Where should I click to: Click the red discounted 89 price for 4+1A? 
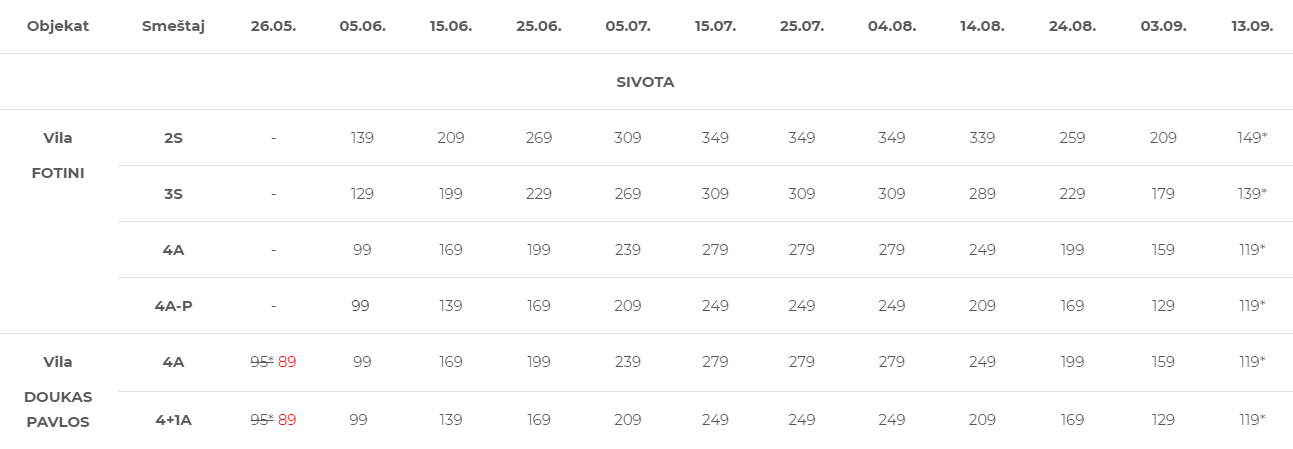point(287,420)
